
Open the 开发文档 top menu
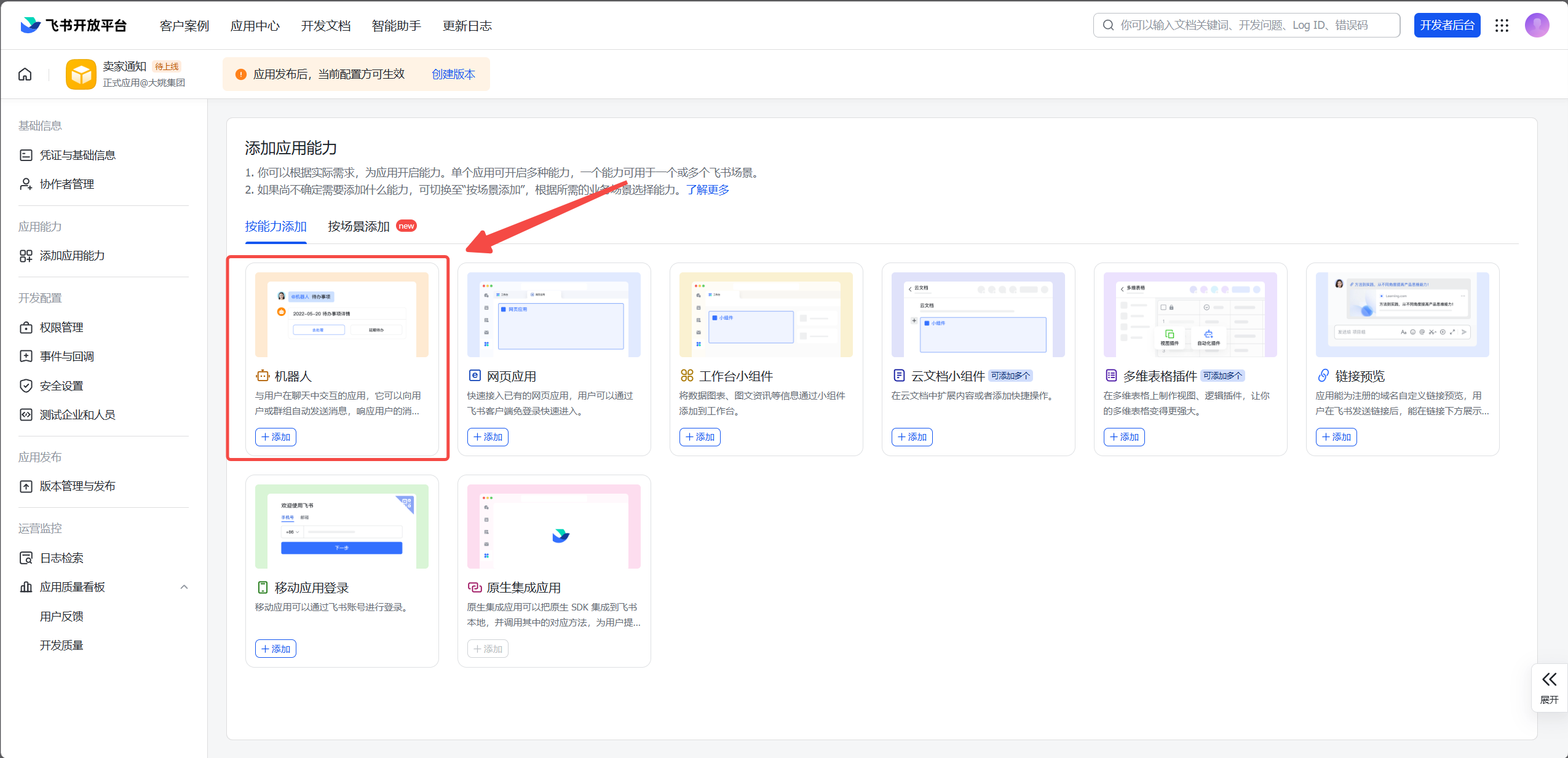click(326, 26)
